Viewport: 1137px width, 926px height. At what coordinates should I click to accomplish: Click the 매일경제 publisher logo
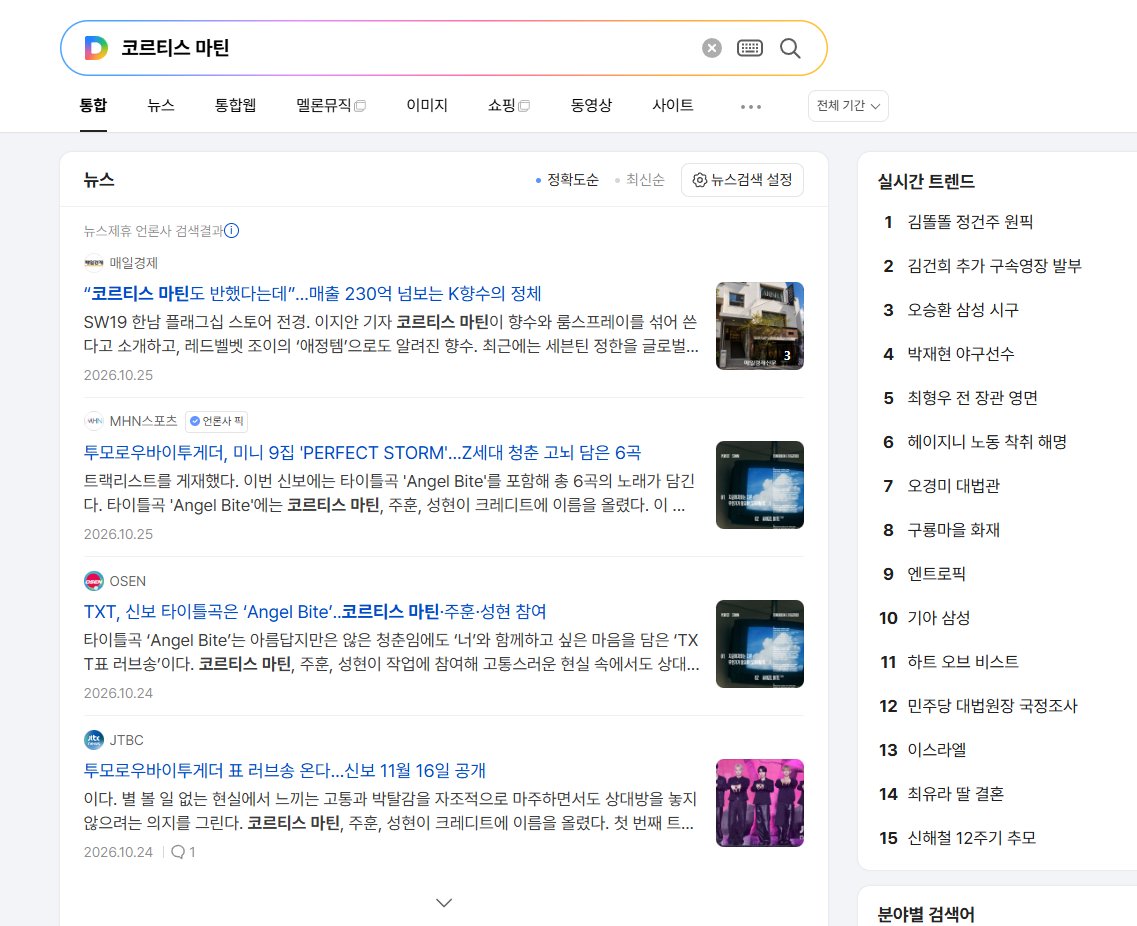[x=94, y=262]
